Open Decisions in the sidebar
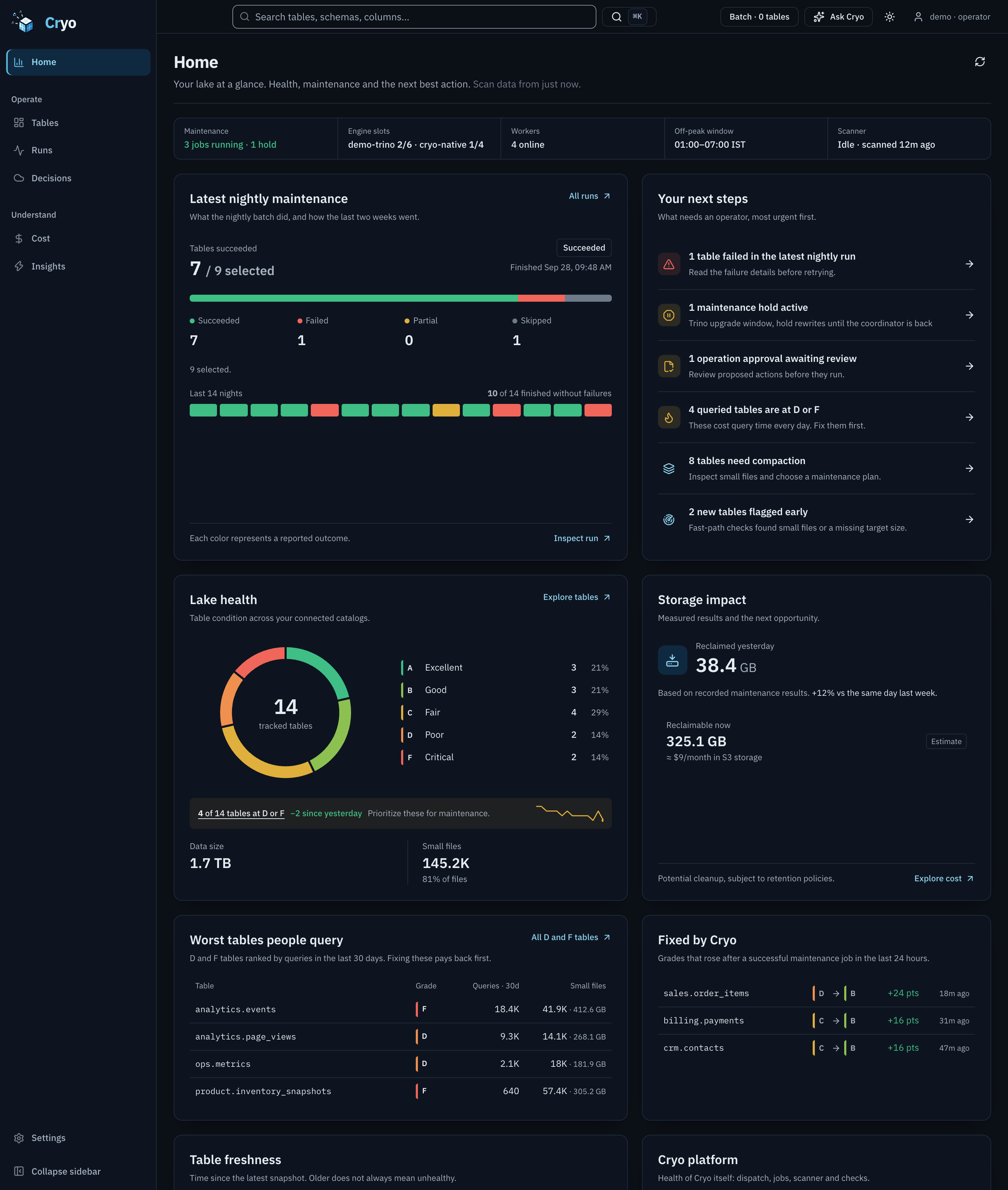Screen dimensions: 1008x1190 click(78, 178)
